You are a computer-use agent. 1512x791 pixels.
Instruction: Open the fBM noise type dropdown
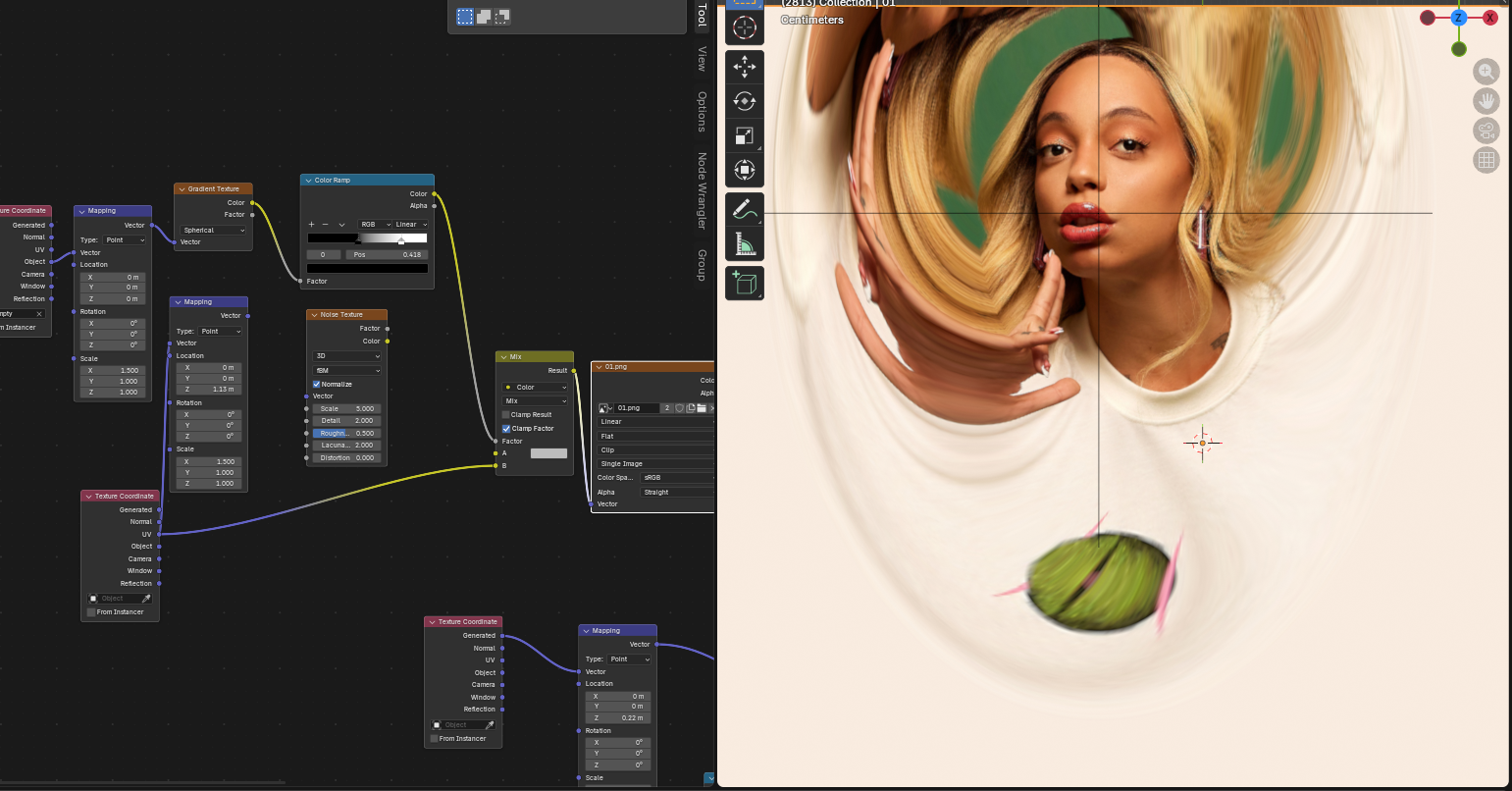[x=347, y=370]
